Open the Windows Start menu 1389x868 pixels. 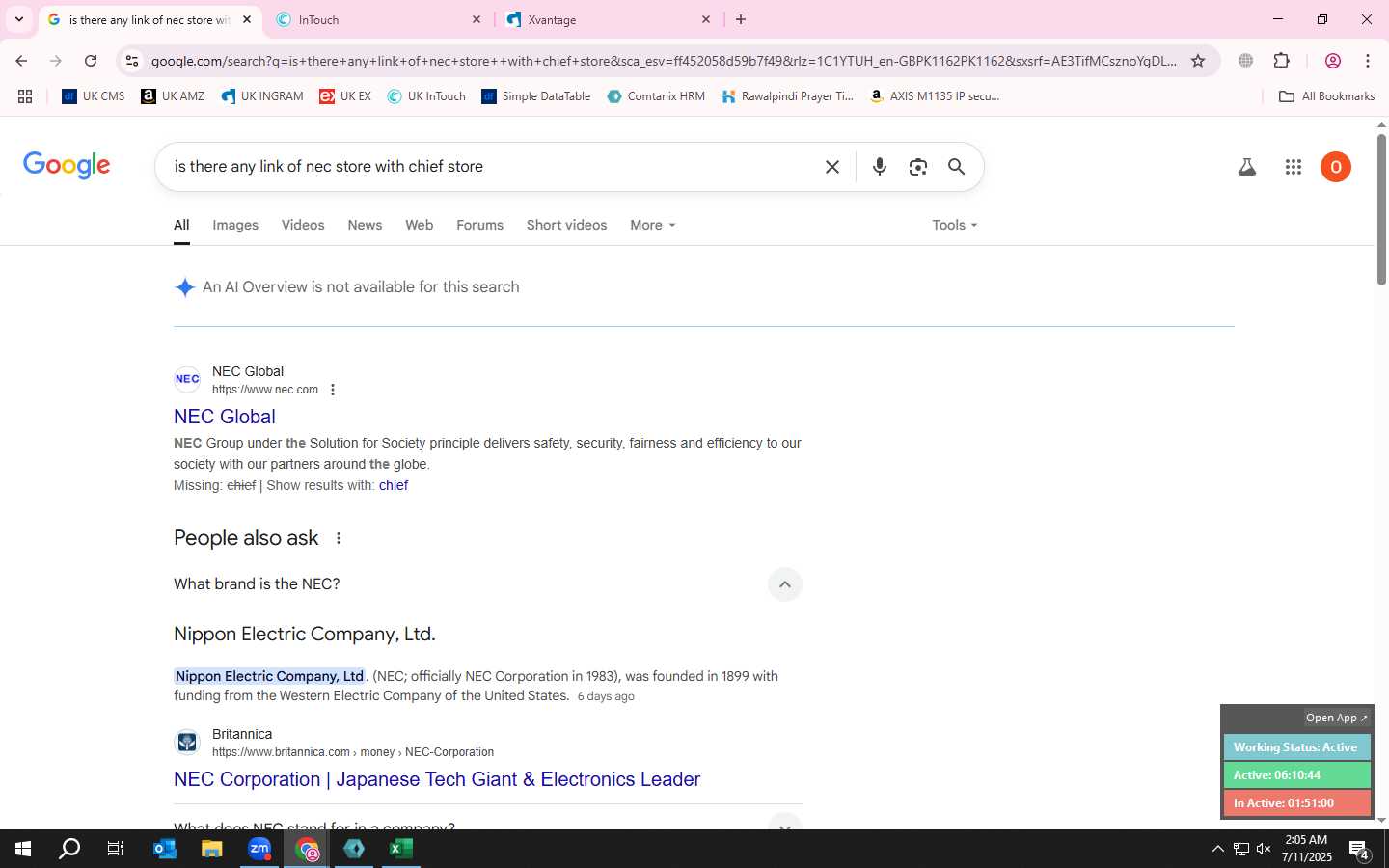[x=23, y=849]
